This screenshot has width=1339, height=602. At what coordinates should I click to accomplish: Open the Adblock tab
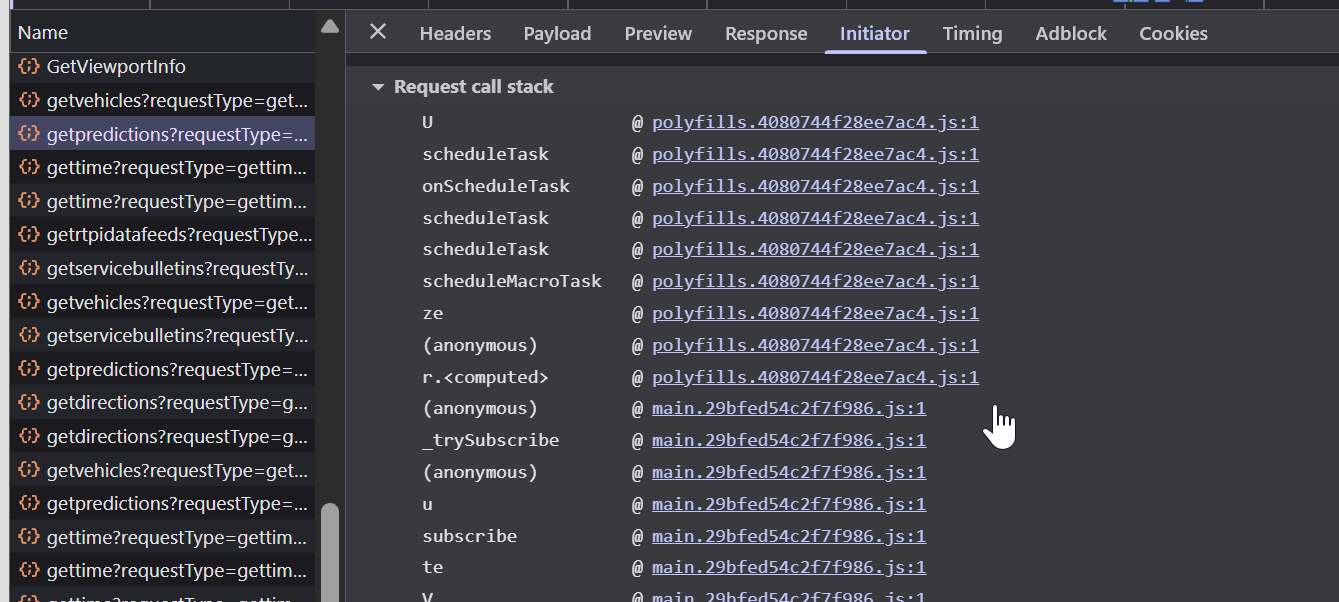point(1070,33)
